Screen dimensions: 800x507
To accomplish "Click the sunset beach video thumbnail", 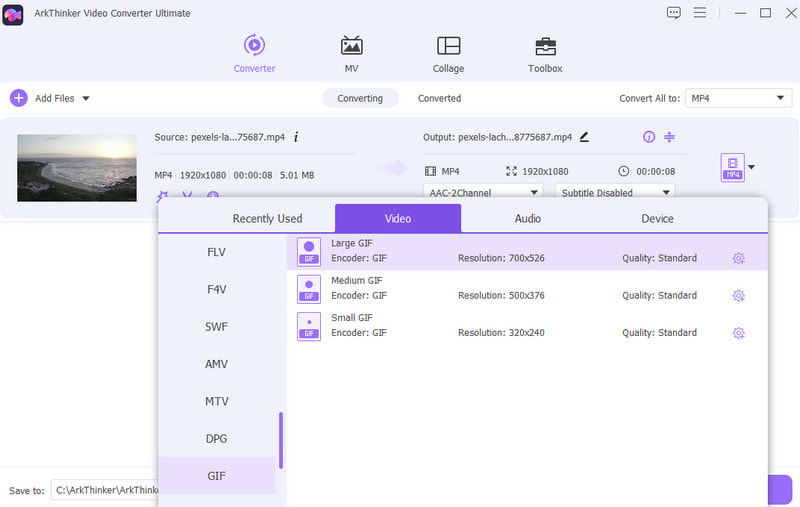I will pyautogui.click(x=77, y=168).
